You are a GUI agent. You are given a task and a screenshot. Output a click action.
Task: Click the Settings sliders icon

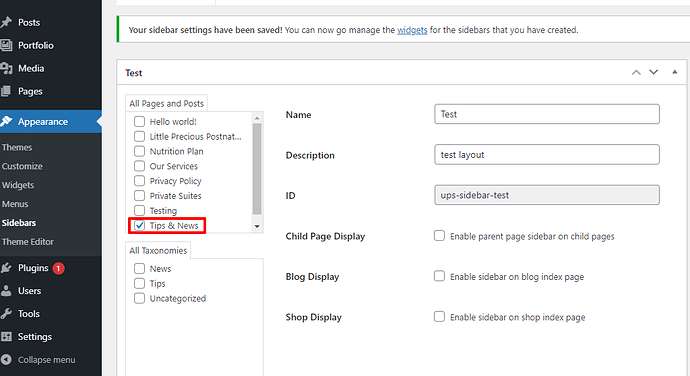point(6,336)
